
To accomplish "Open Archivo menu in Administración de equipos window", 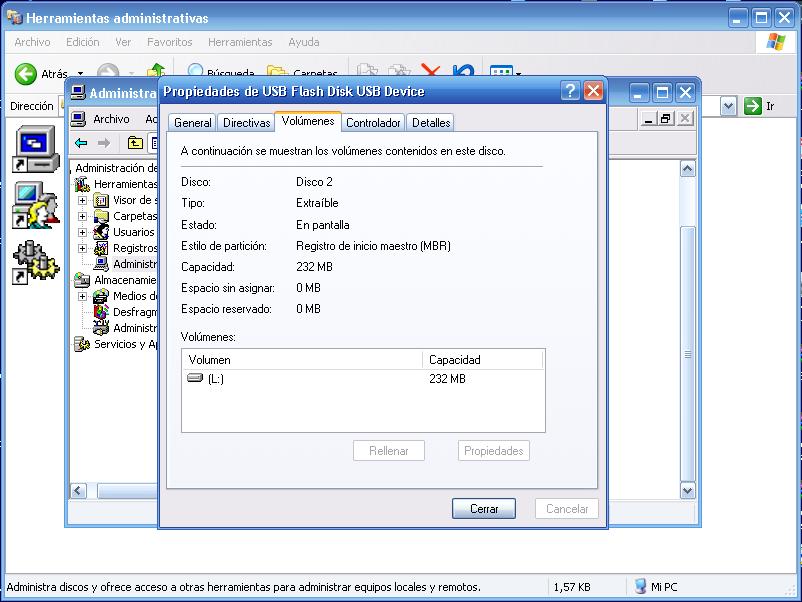I will 111,119.
